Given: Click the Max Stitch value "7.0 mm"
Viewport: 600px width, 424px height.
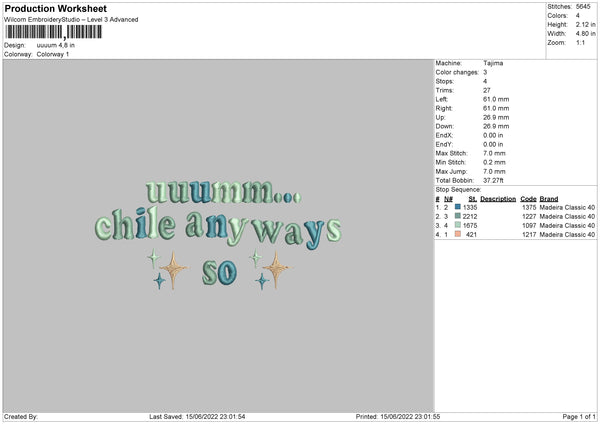Looking at the screenshot, I should click(494, 153).
